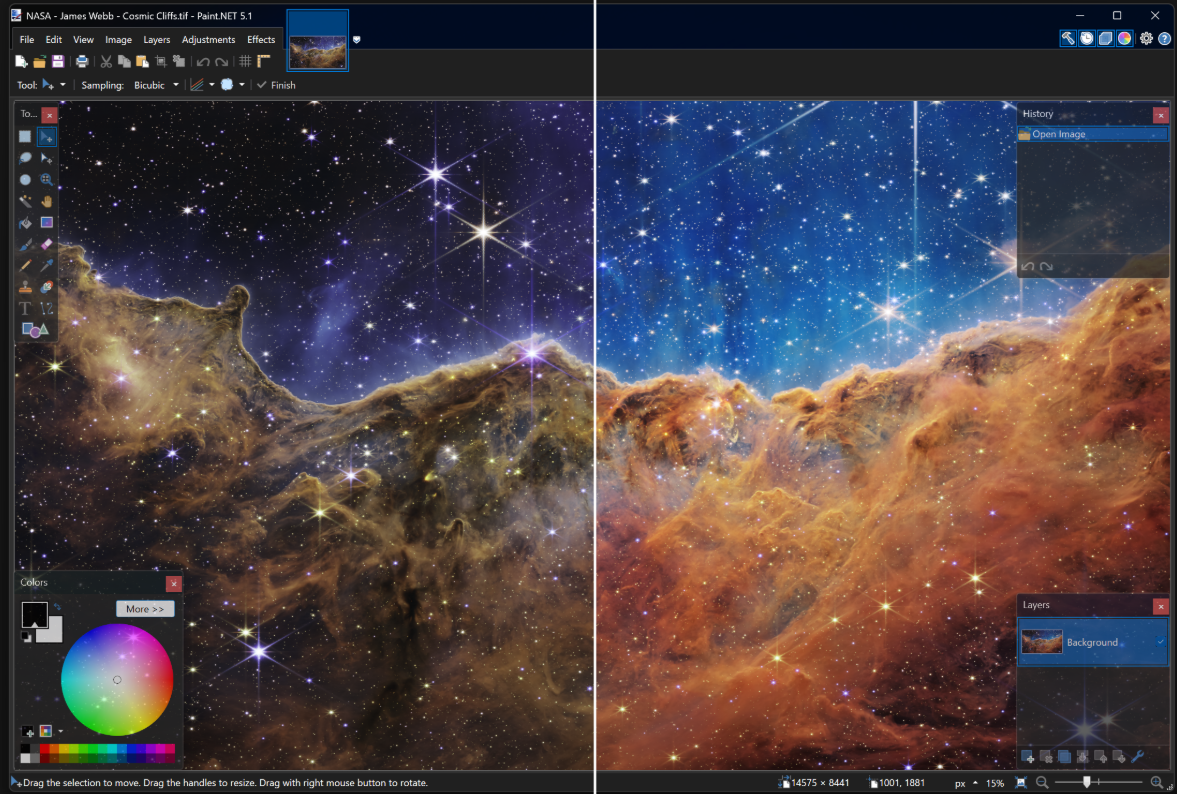
Task: Open the Adjustments menu
Action: pyautogui.click(x=208, y=39)
